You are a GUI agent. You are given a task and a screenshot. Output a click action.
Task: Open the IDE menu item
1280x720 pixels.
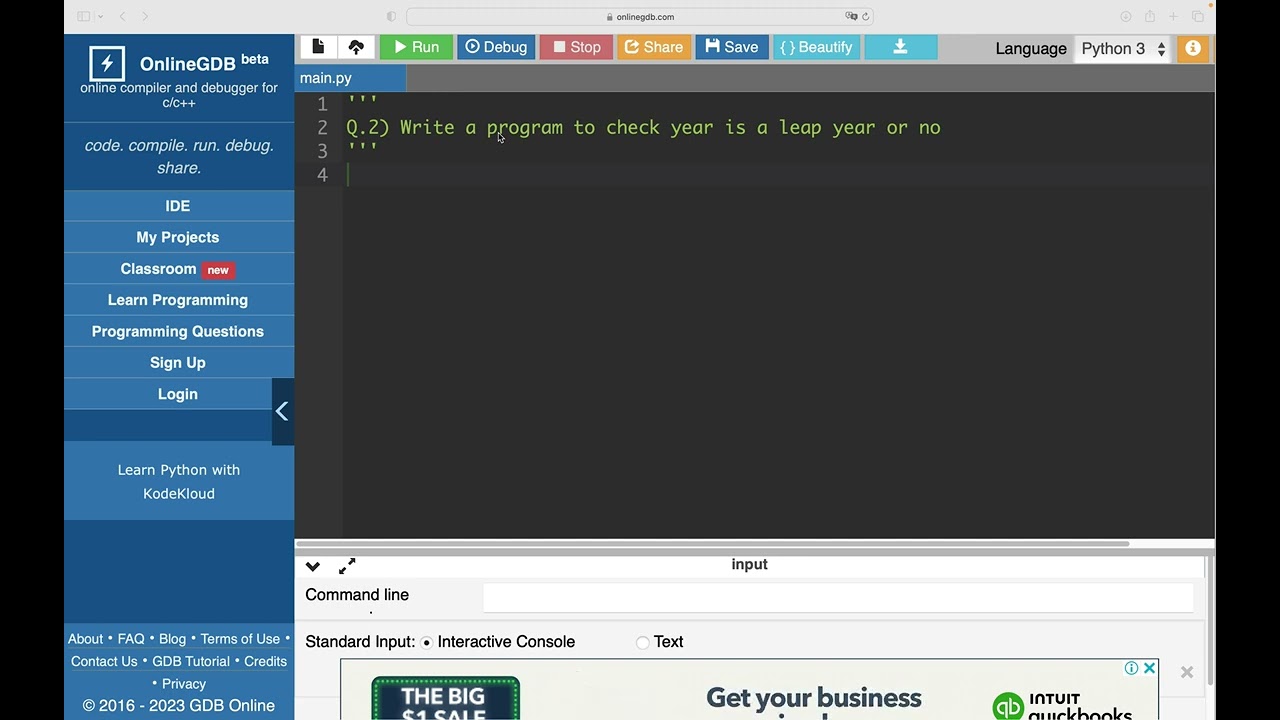[x=178, y=206]
